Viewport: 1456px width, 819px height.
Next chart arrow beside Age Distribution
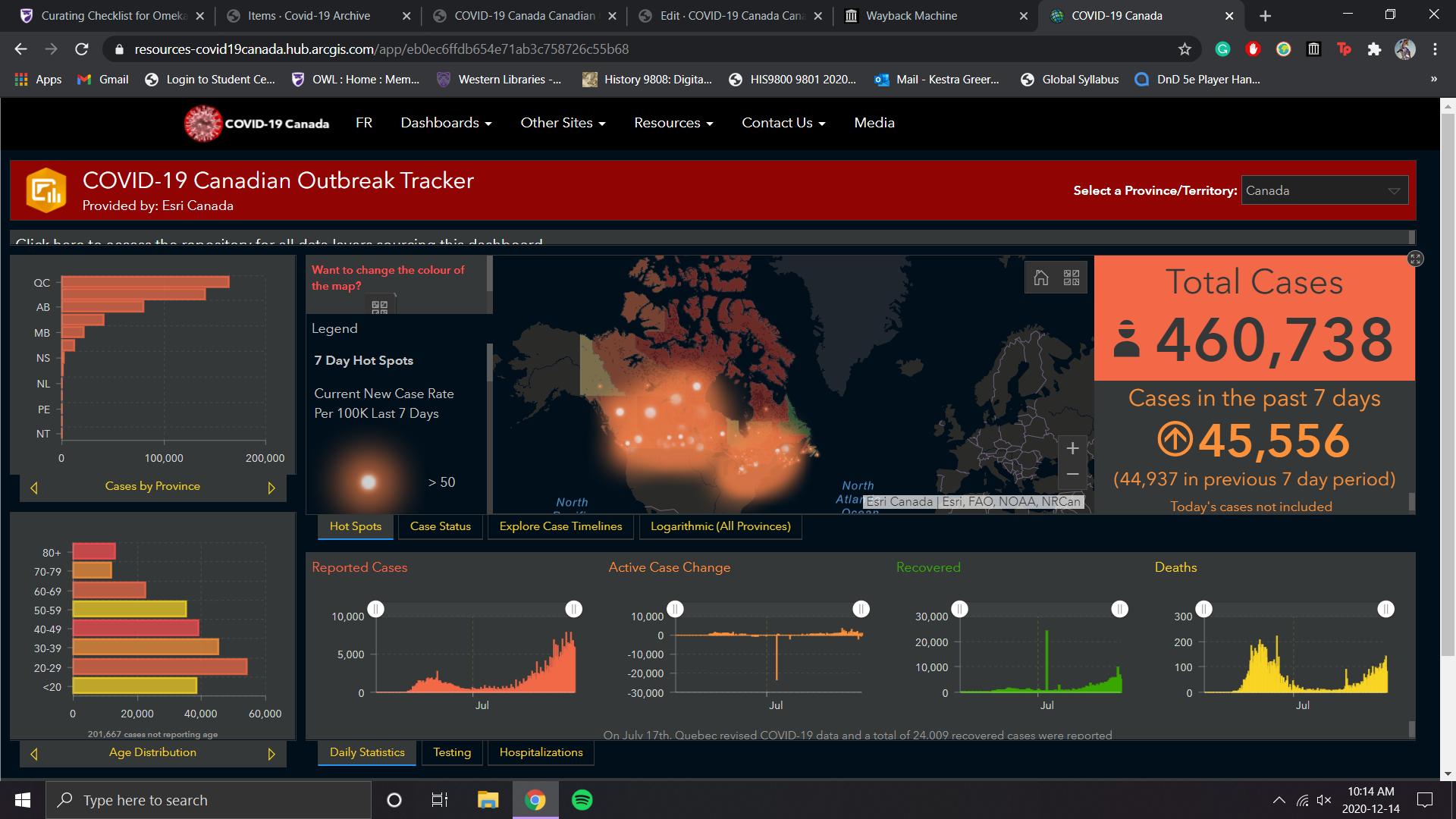(x=271, y=754)
